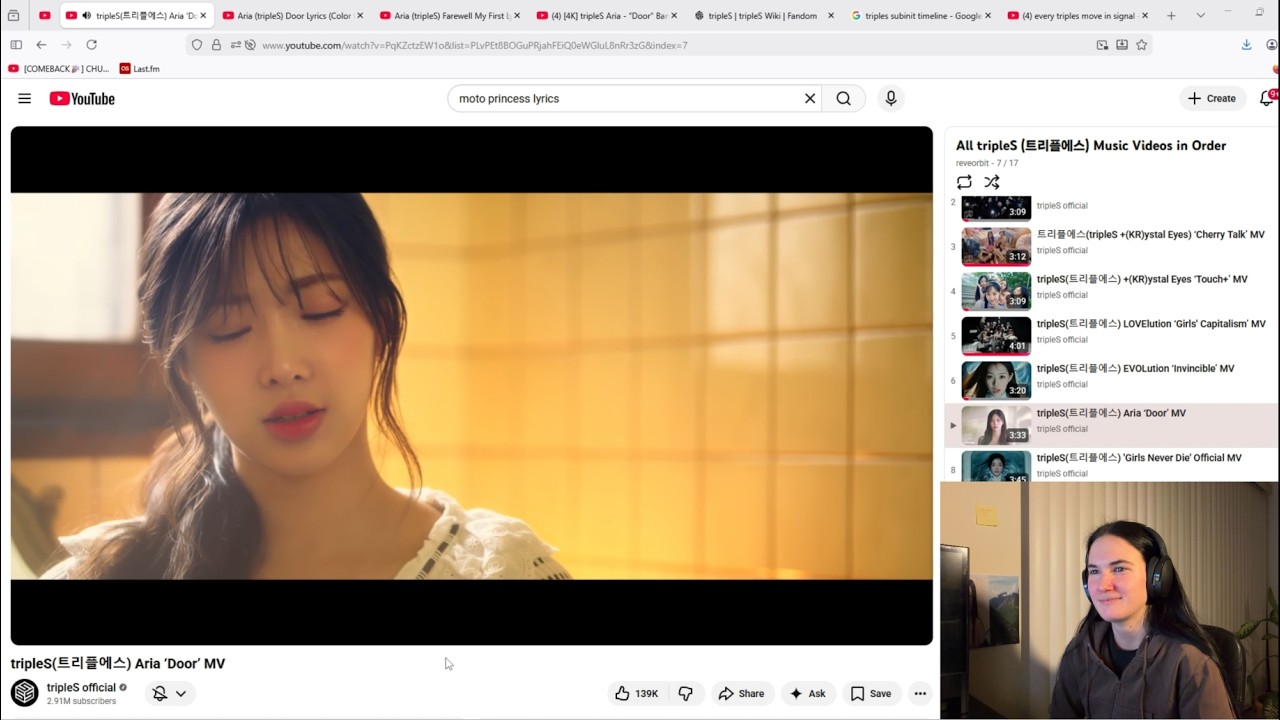Open the workspaces icon at tab bar start

[13, 15]
